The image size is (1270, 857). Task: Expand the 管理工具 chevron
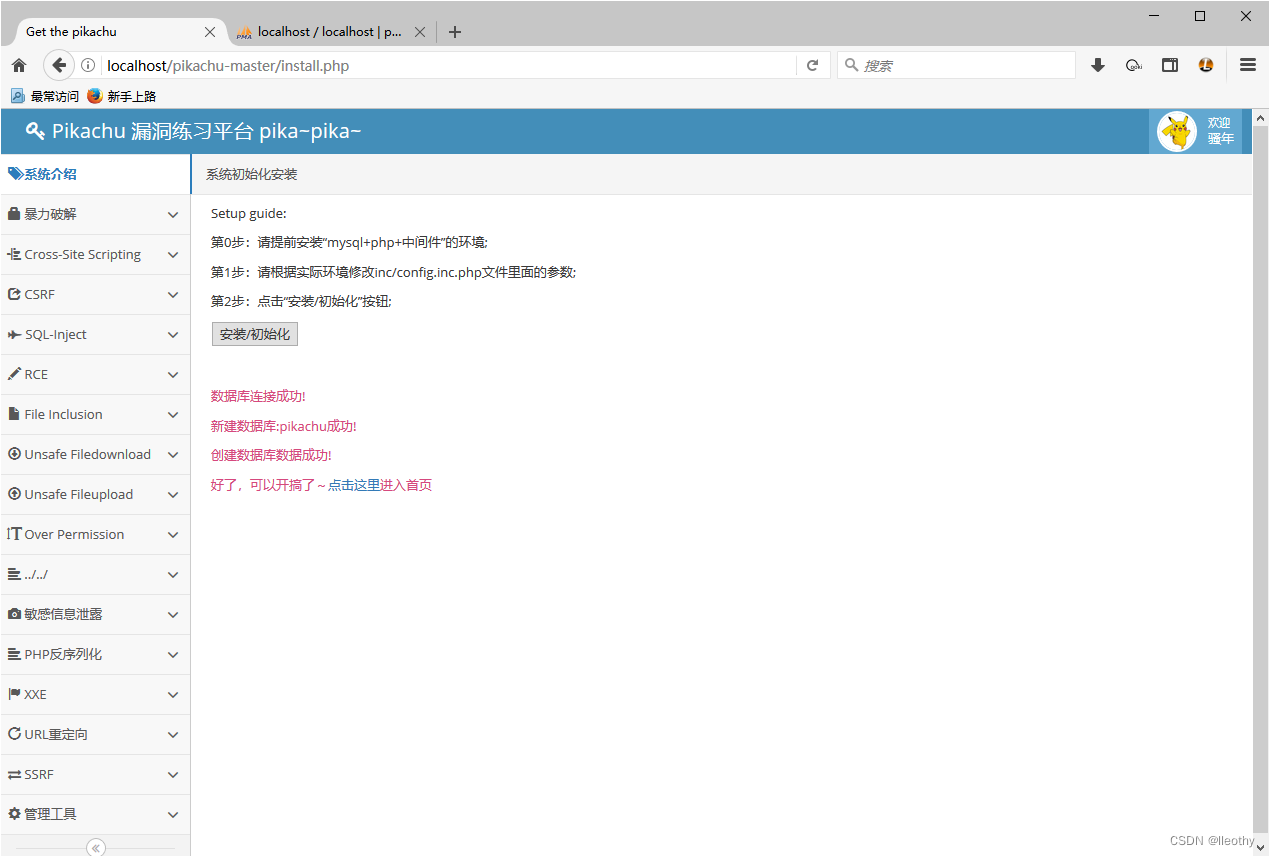[173, 815]
